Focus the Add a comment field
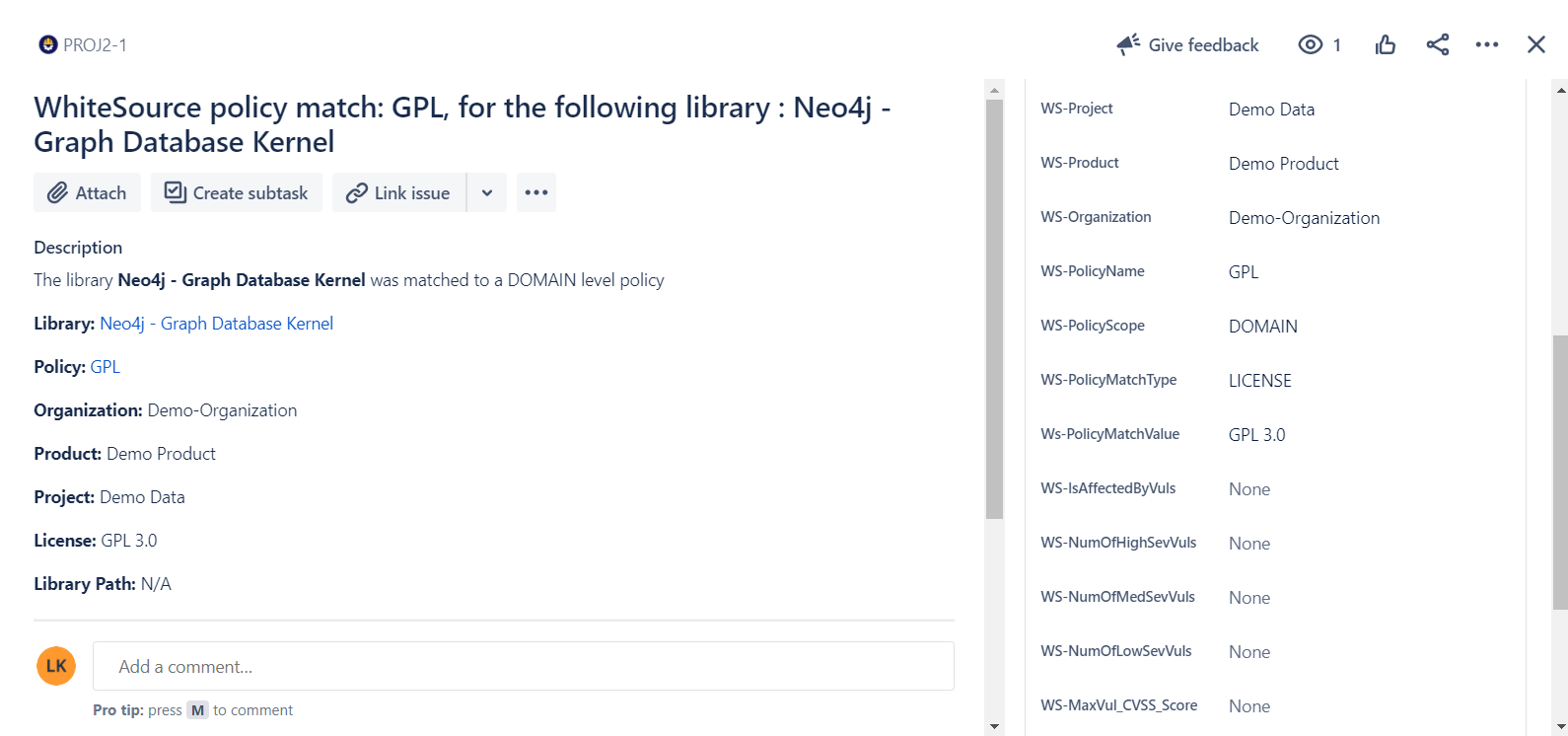Viewport: 1568px width, 736px height. (x=524, y=666)
